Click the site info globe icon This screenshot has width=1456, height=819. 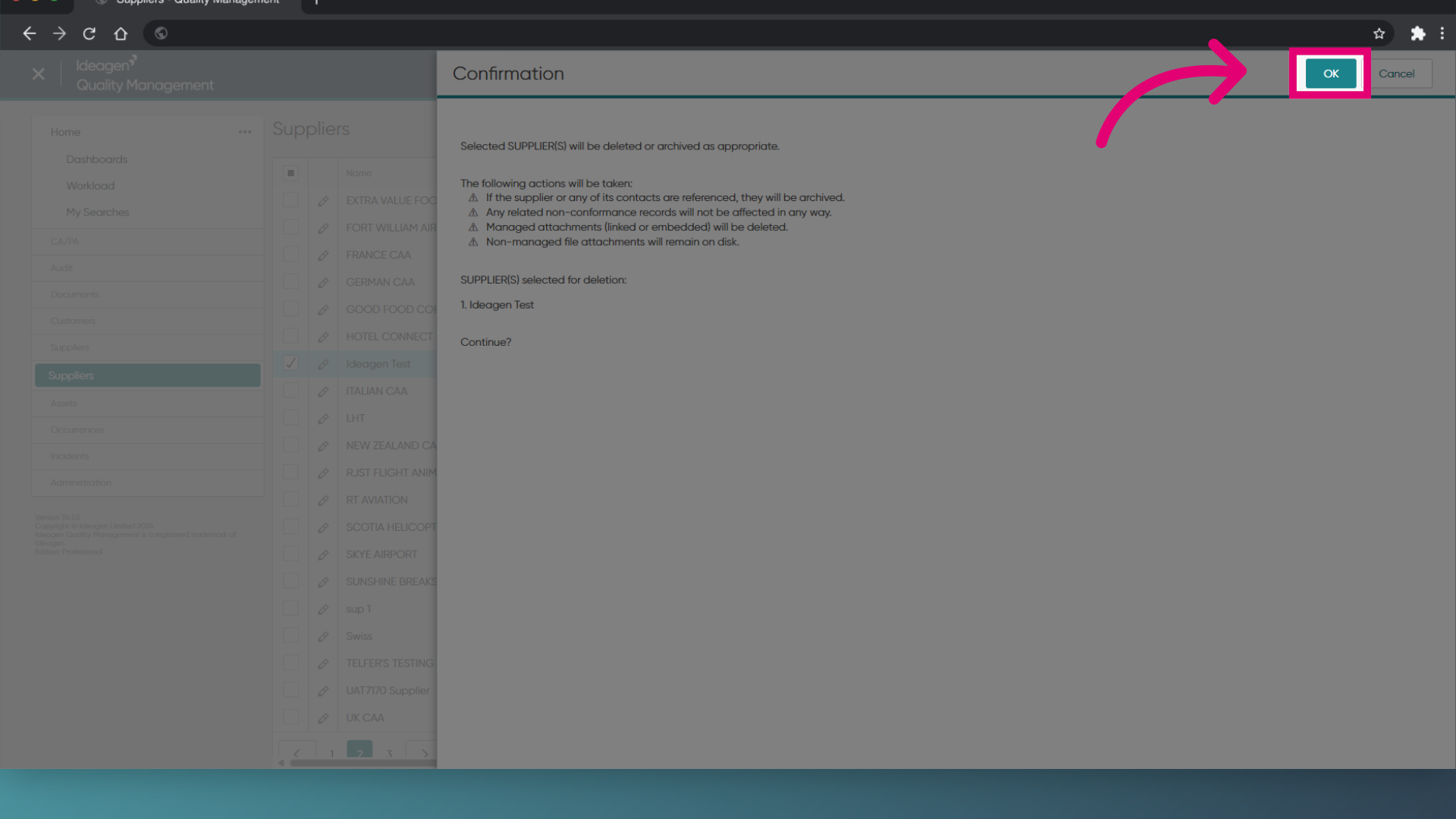[161, 33]
